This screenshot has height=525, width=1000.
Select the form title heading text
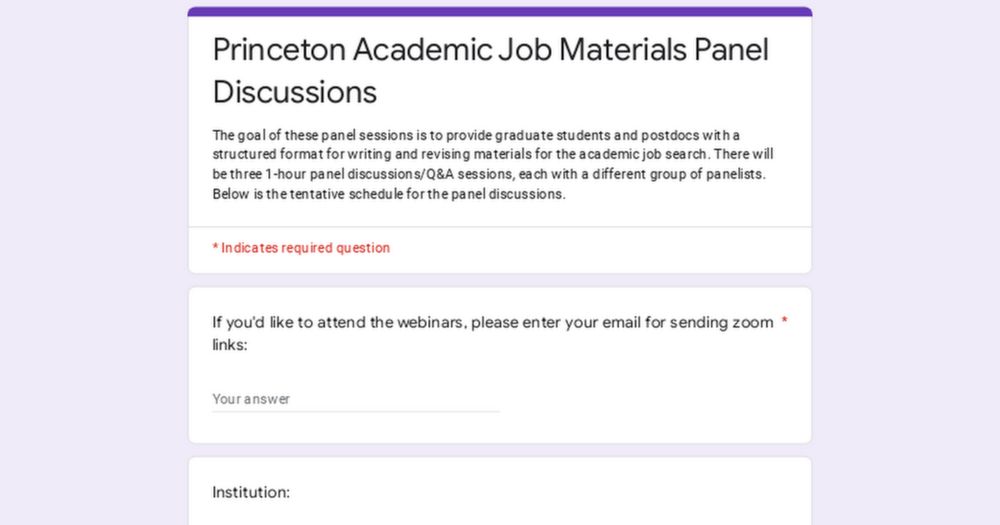(x=490, y=70)
